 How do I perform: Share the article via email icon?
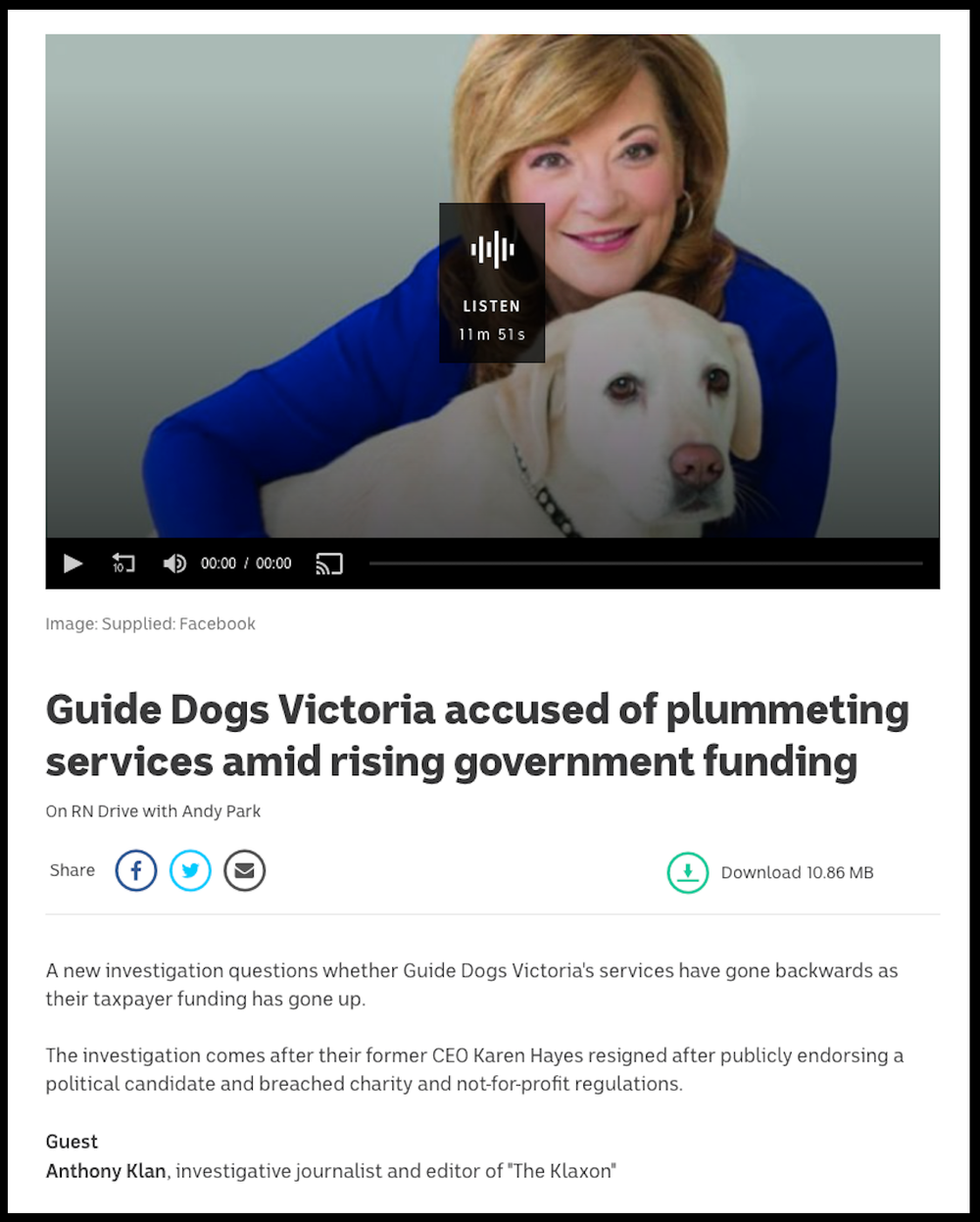244,870
